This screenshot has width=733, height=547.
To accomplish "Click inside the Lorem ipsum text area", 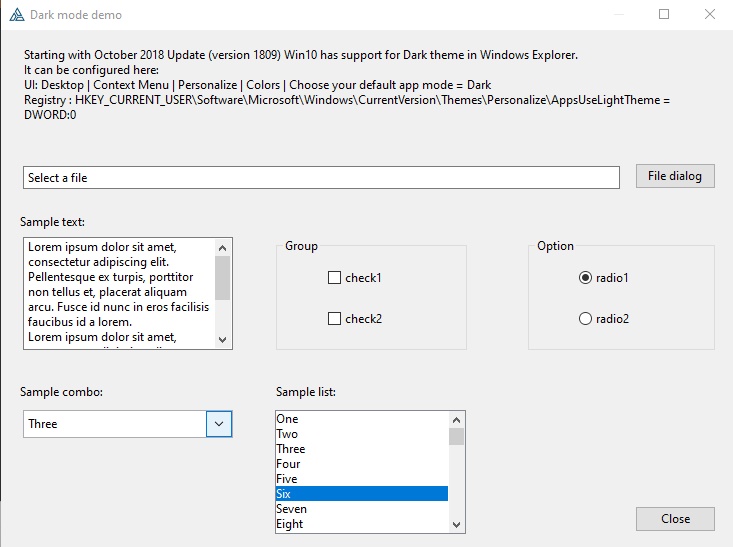I will coord(119,293).
